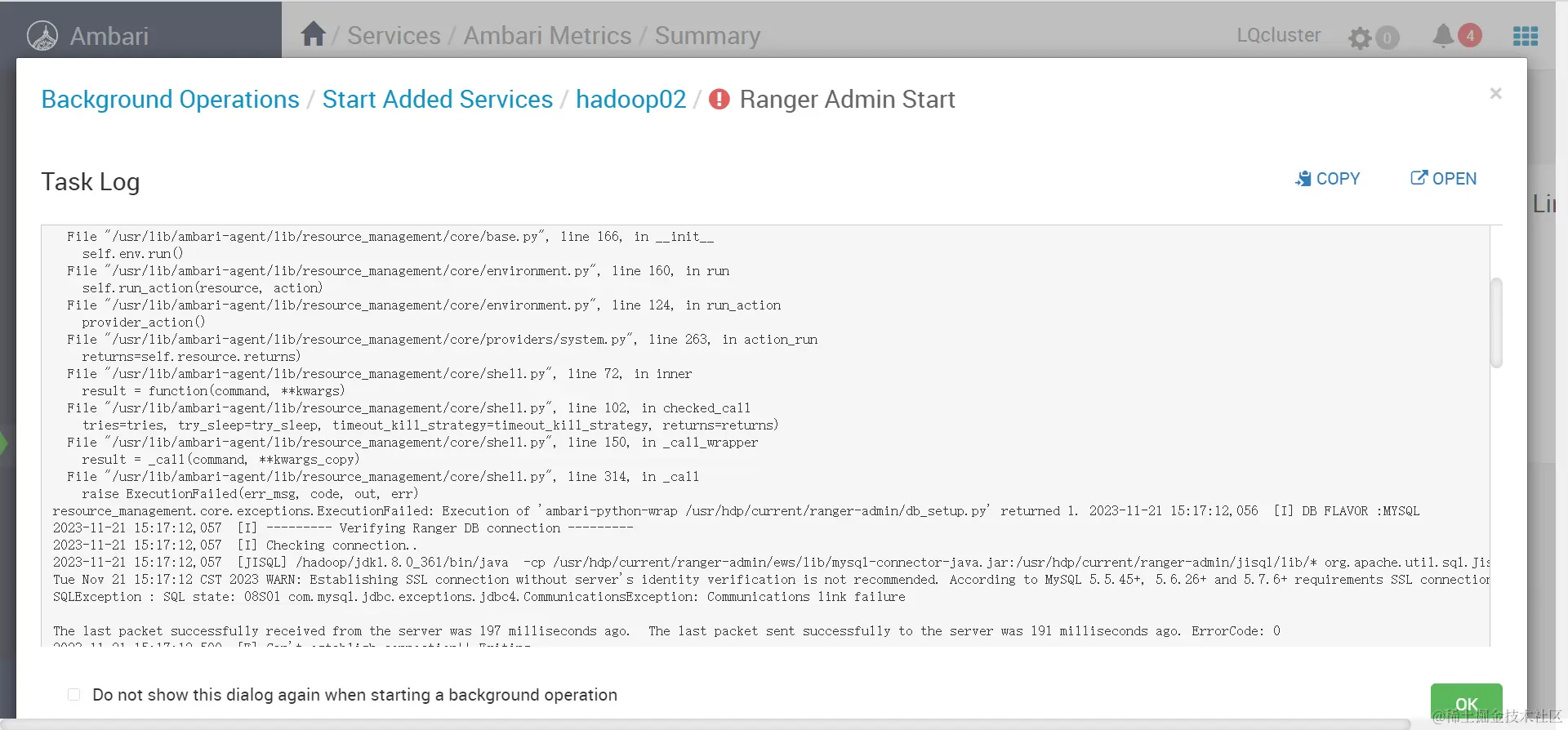Select Ambari Metrics in top breadcrumb
The height and width of the screenshot is (730, 1568).
547,36
